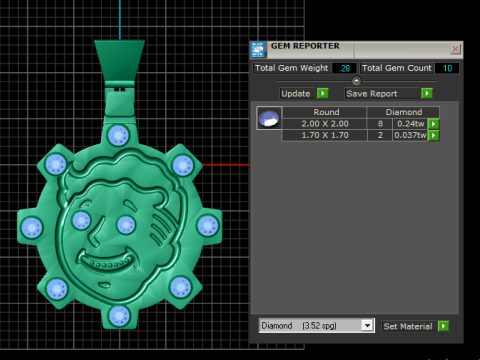Click the quantity 2 cell
This screenshot has height=360, width=480.
coord(380,135)
